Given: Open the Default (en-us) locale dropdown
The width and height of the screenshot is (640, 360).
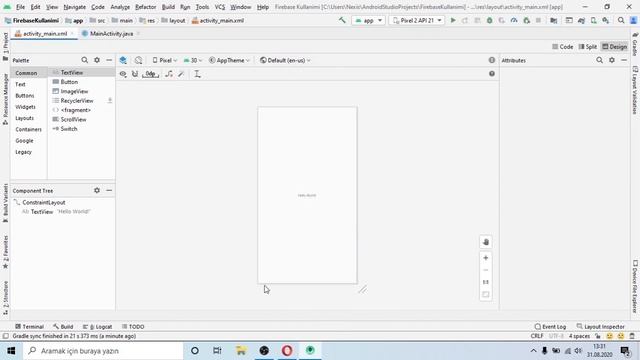Looking at the screenshot, I should pos(285,60).
